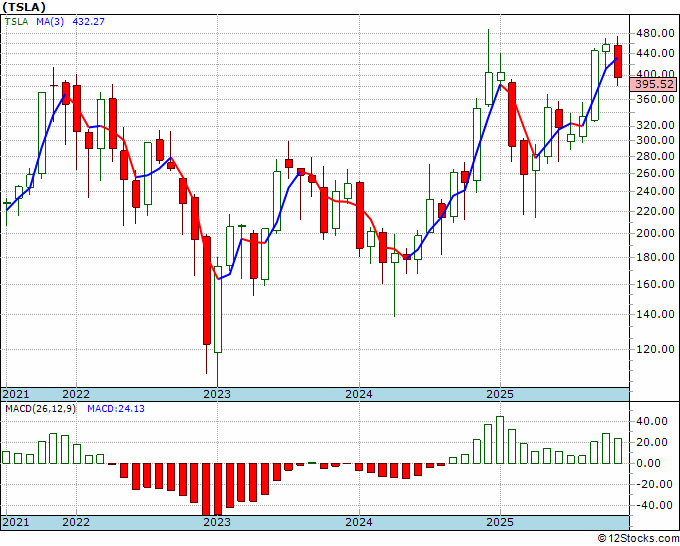The width and height of the screenshot is (680, 546).
Task: Select the 2025 marker on price timeline
Action: point(500,394)
